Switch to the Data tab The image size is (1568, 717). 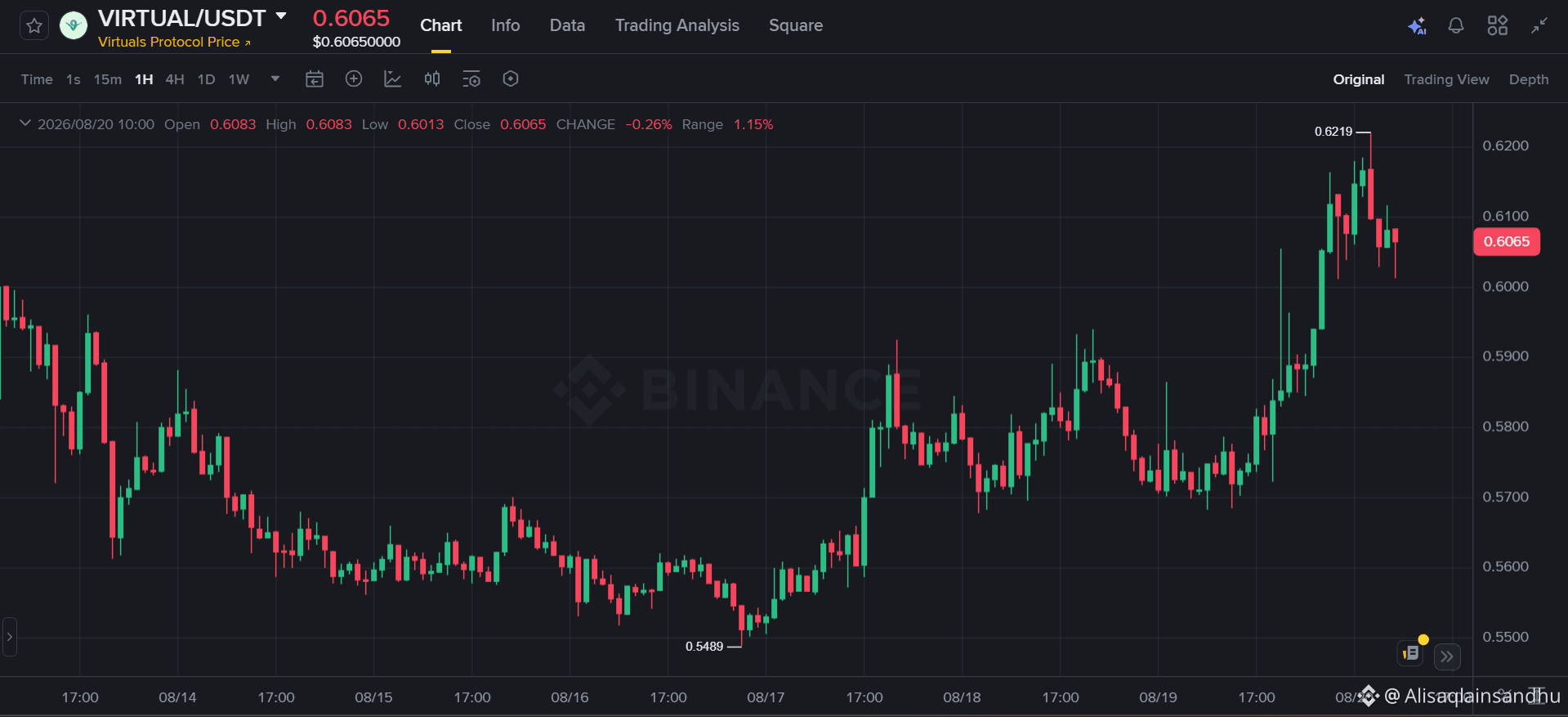(x=567, y=25)
